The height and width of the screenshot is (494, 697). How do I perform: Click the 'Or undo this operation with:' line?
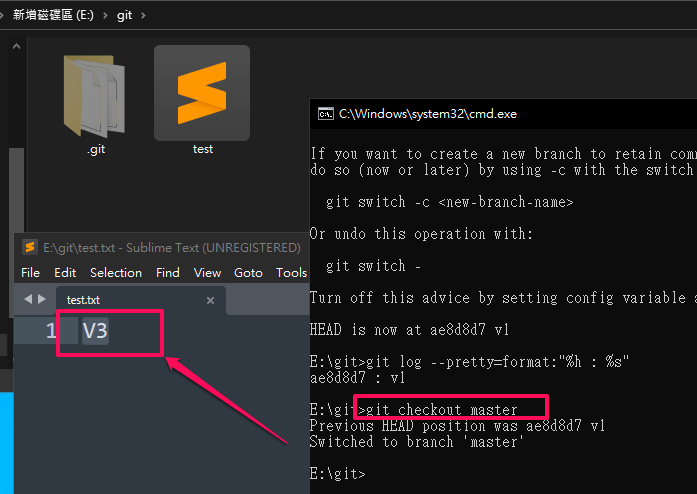tap(421, 234)
